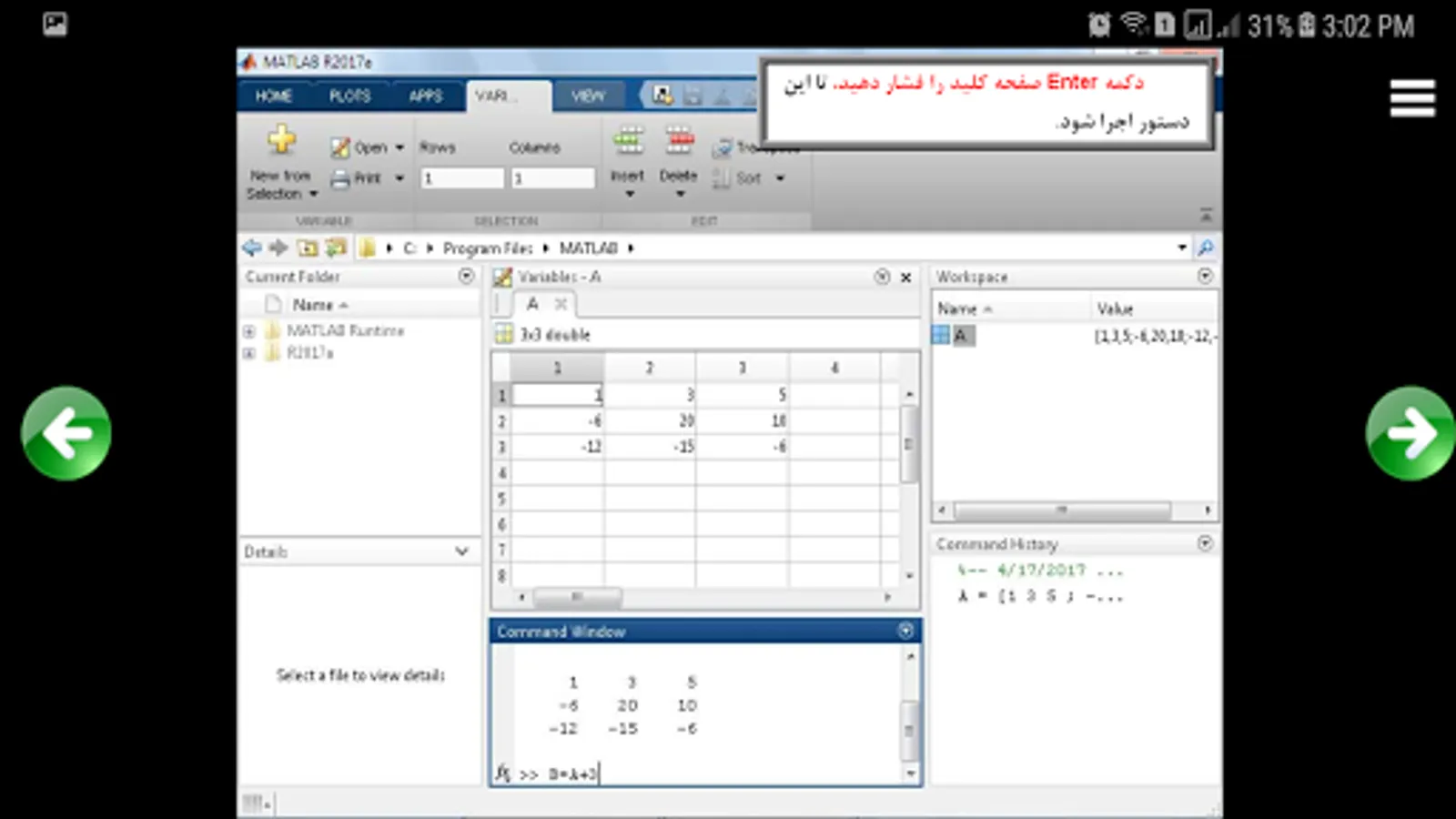
Task: Expand the Delete dropdown arrow
Action: 680,194
